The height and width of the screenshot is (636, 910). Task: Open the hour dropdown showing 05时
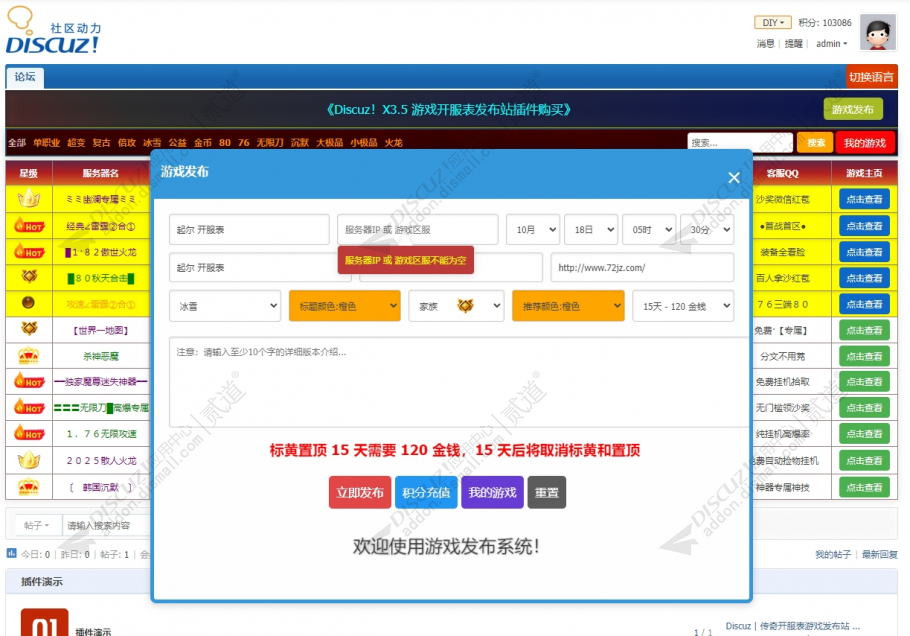coord(649,230)
